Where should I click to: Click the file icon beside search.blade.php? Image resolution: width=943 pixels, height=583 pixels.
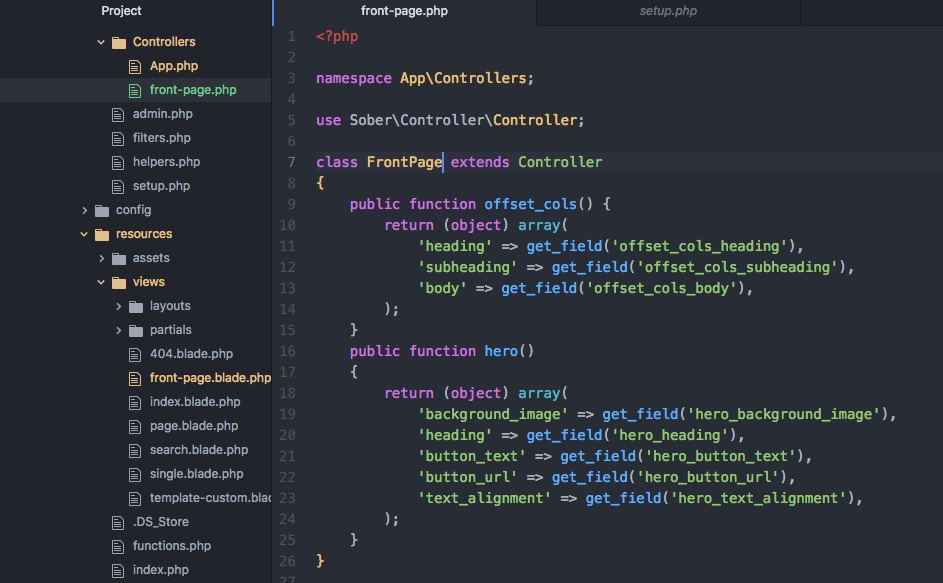click(135, 451)
